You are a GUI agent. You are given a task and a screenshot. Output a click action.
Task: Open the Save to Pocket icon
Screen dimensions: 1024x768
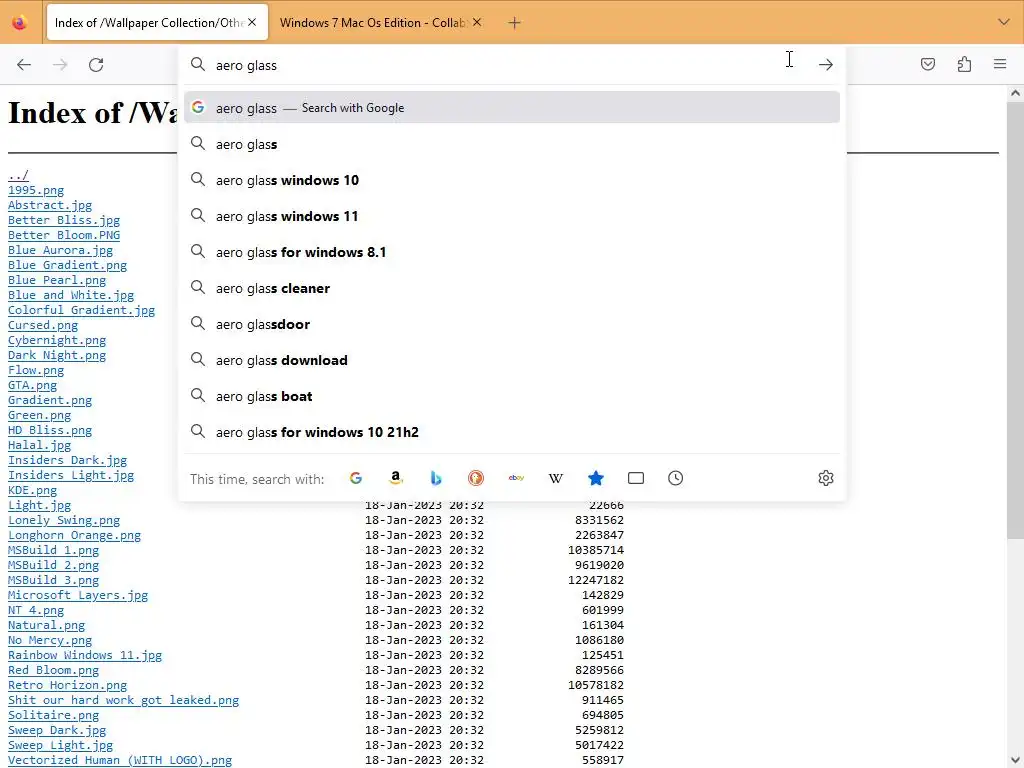coord(927,64)
